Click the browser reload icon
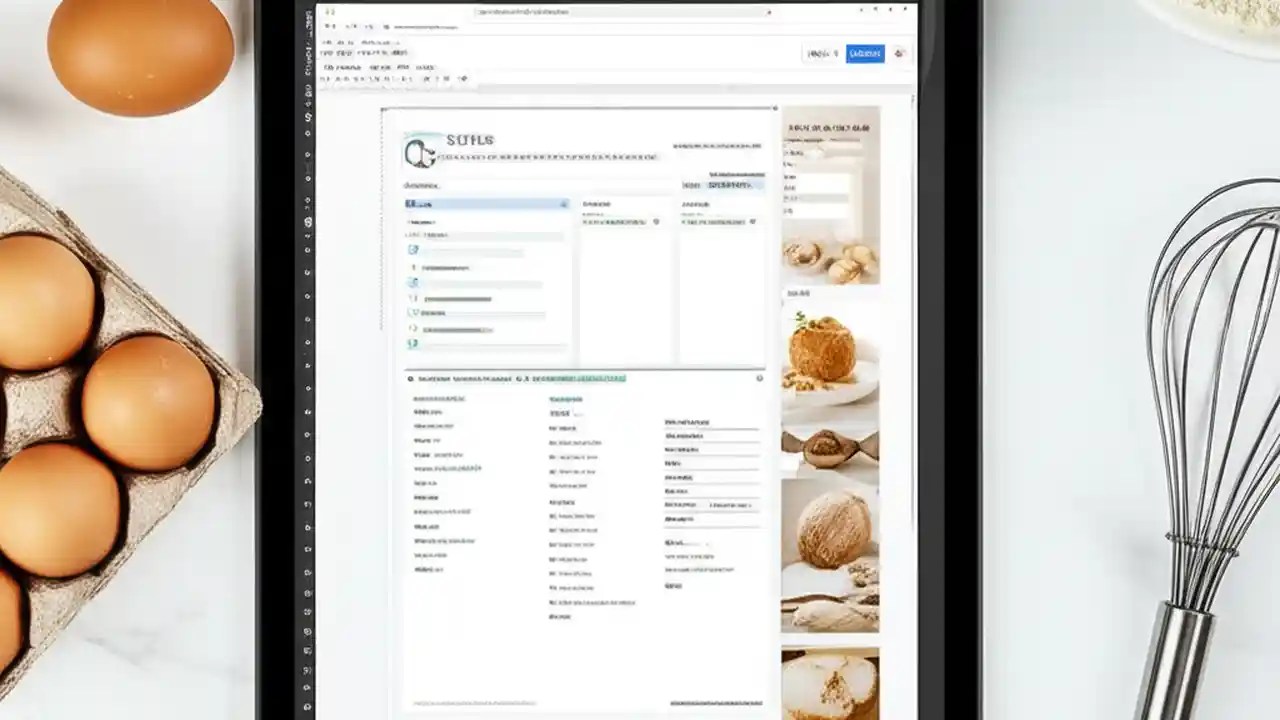 click(x=352, y=26)
